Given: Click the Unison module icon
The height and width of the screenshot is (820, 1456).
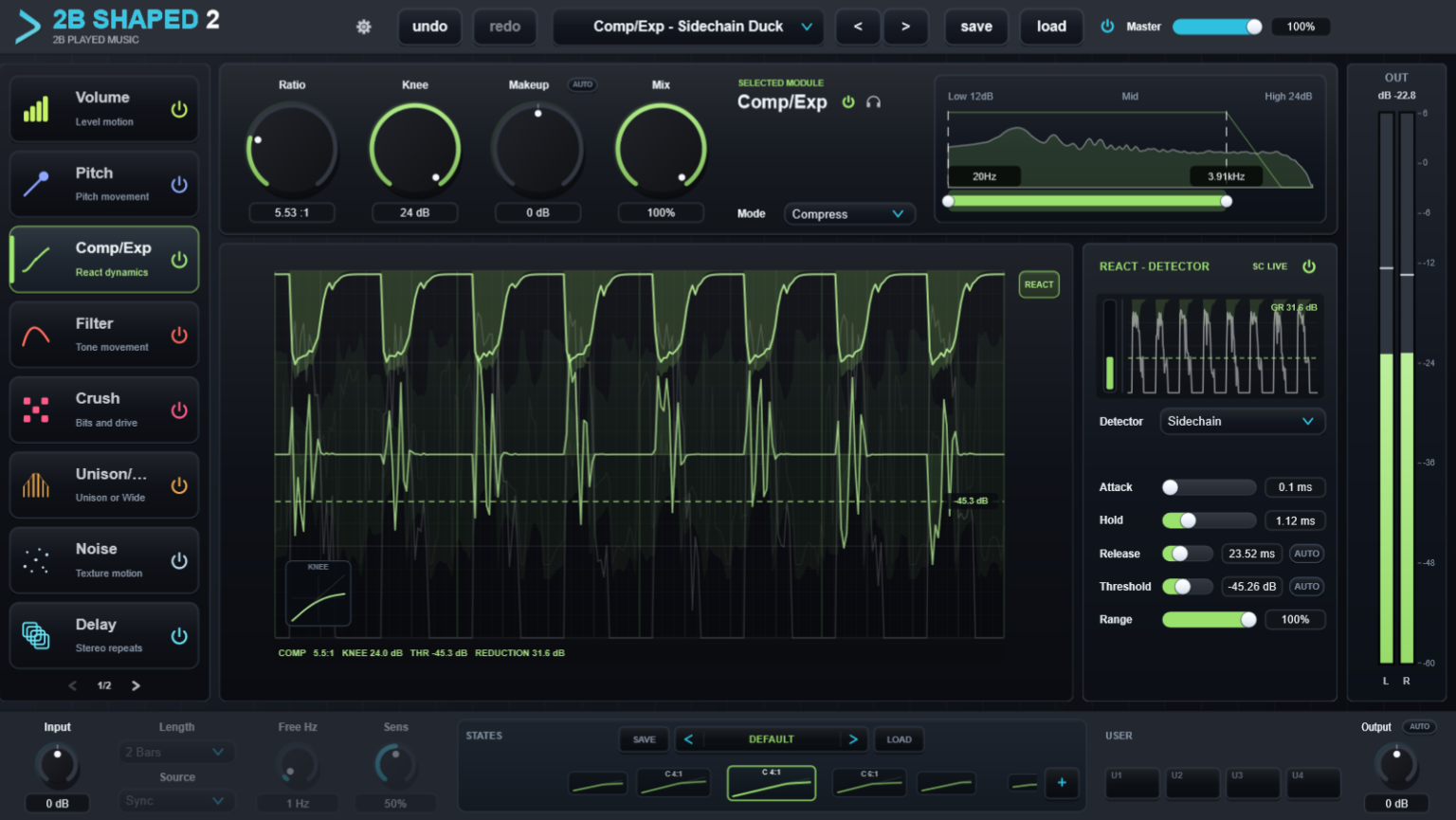Looking at the screenshot, I should (x=36, y=485).
